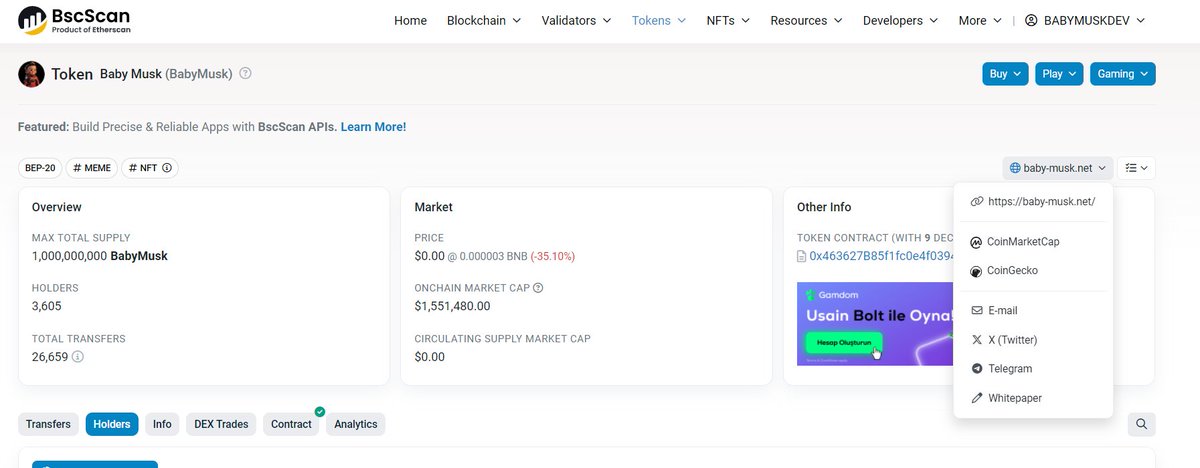1200x468 pixels.
Task: Click the info icon next to NFT tag
Action: click(167, 168)
